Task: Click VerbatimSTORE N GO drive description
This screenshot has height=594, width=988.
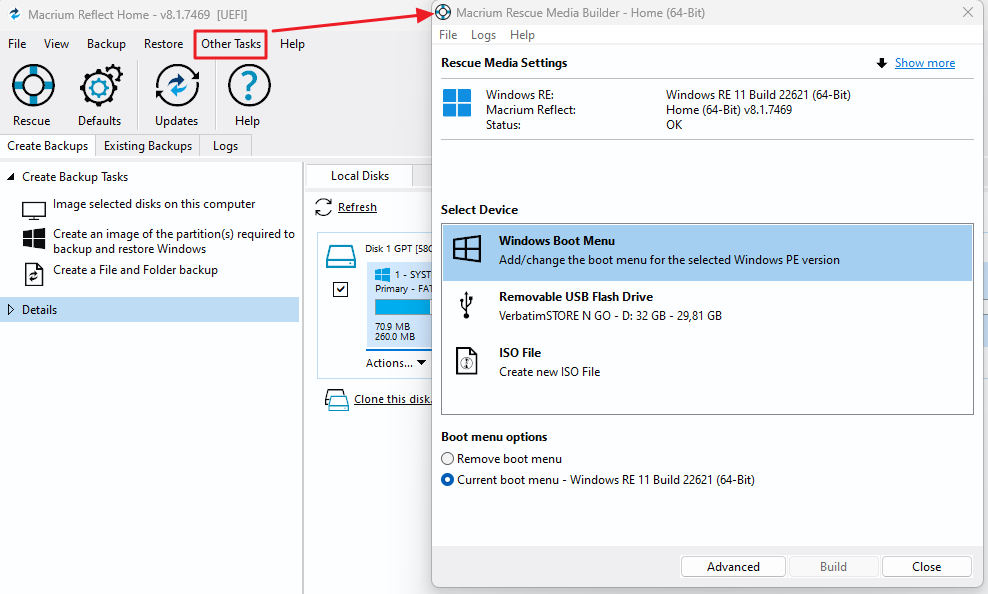Action: click(x=610, y=316)
